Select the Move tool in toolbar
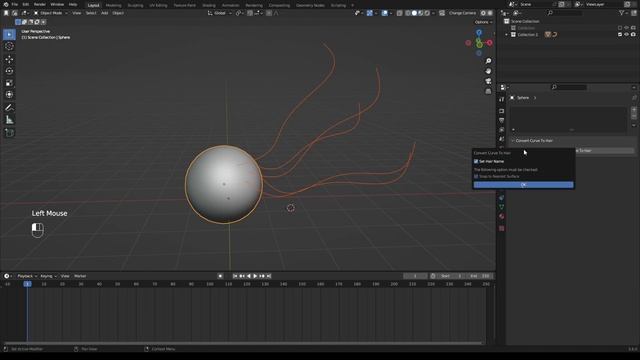640x360 pixels. (9, 60)
